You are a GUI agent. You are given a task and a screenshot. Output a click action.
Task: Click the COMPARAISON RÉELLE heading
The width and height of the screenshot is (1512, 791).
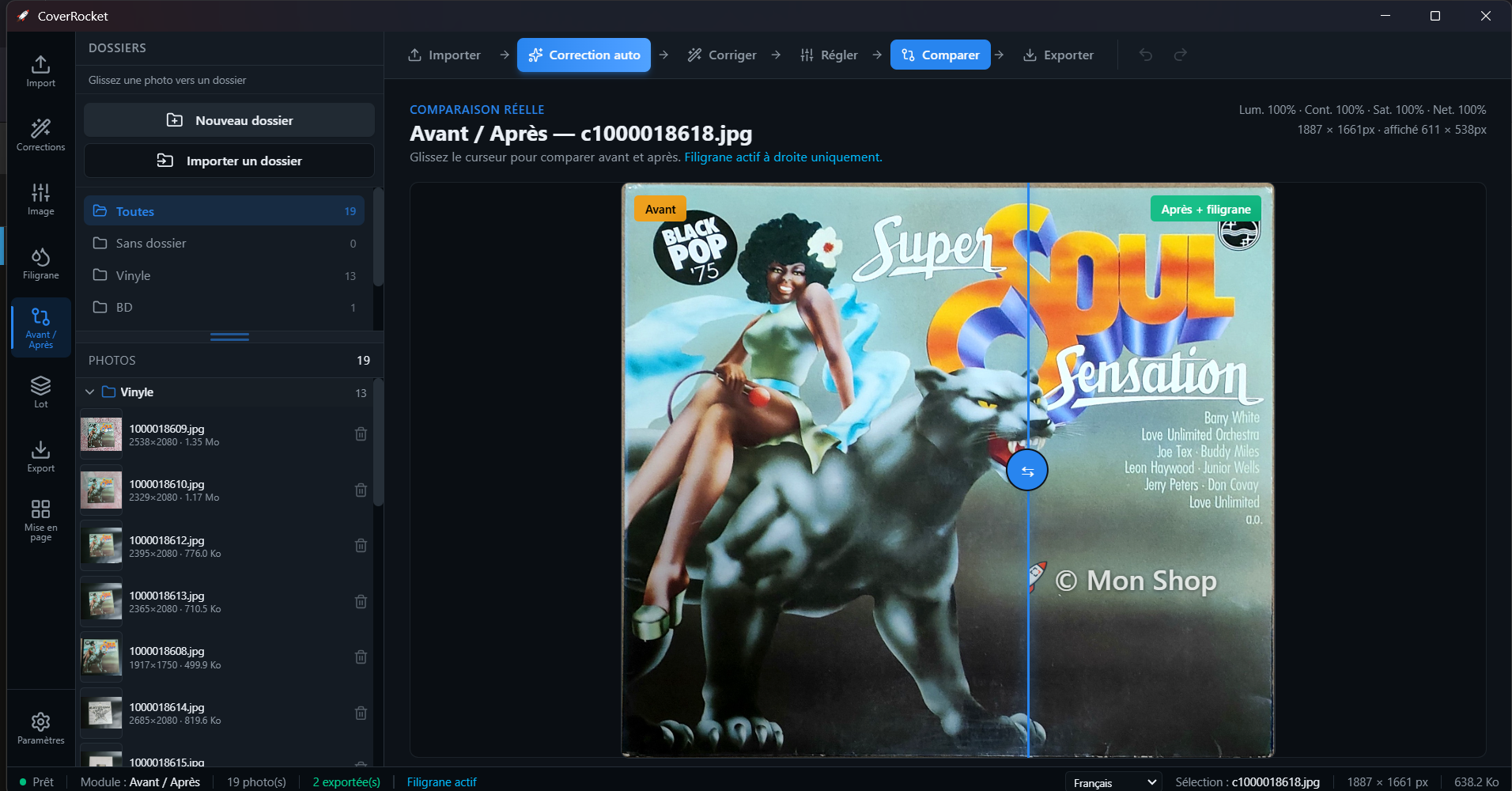477,109
